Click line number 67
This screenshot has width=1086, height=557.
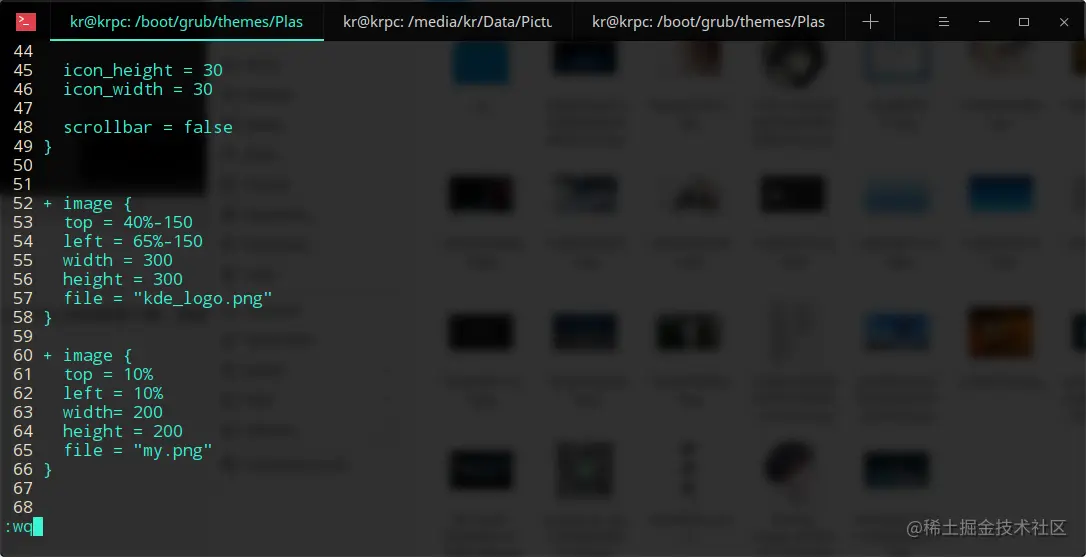point(23,488)
